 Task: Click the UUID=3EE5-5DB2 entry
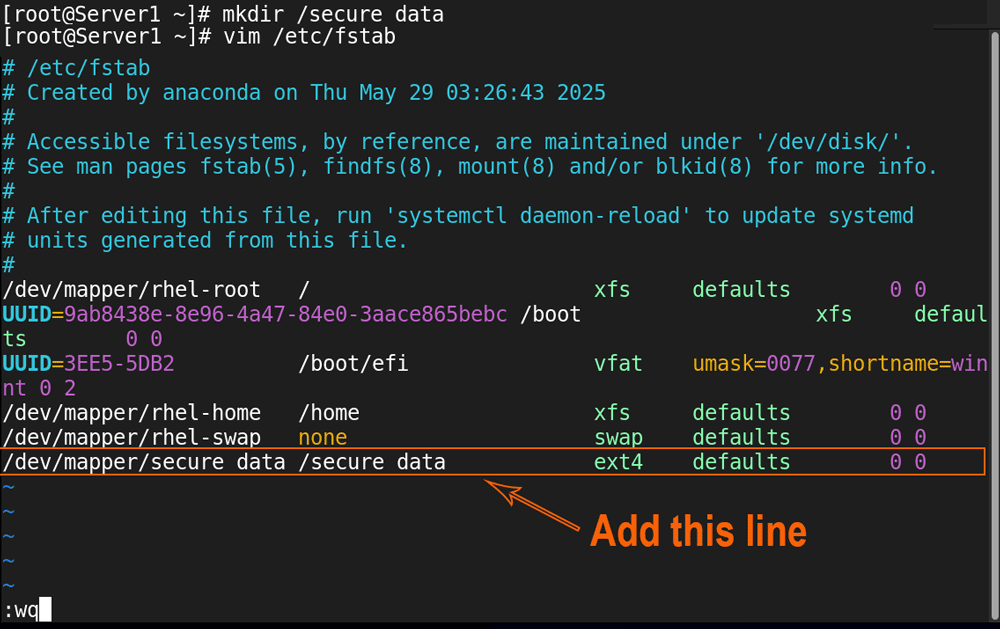88,364
